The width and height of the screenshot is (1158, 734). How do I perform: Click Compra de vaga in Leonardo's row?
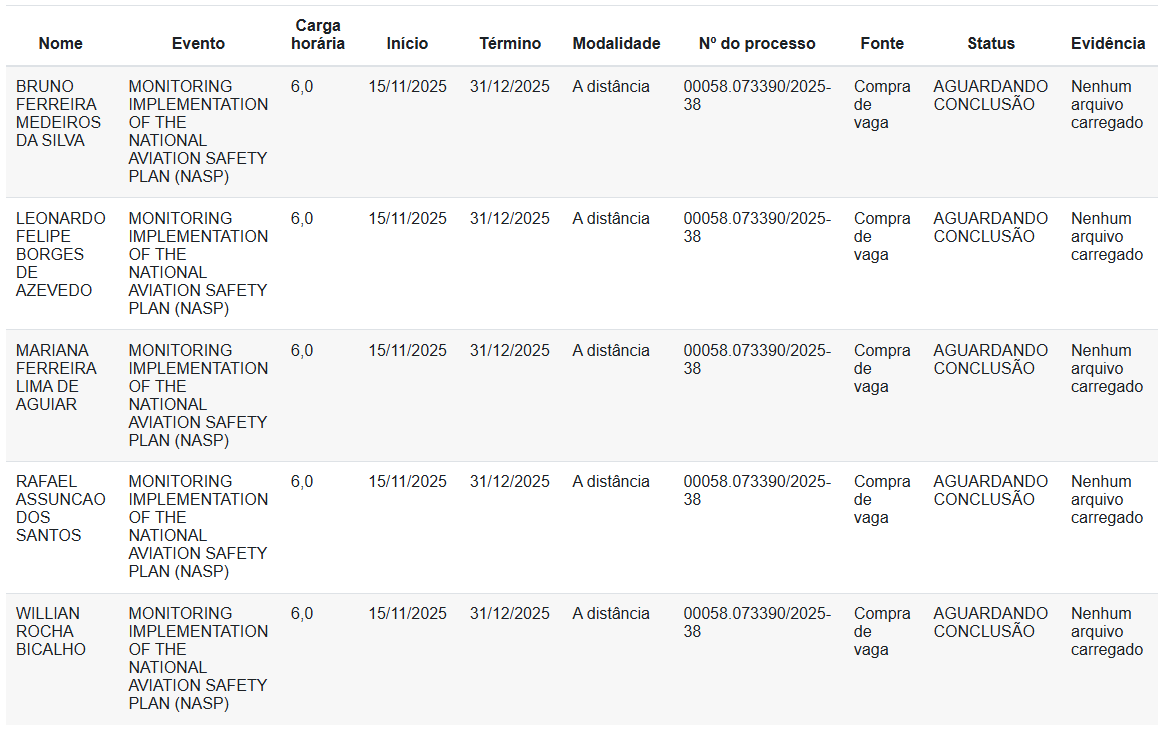[881, 236]
